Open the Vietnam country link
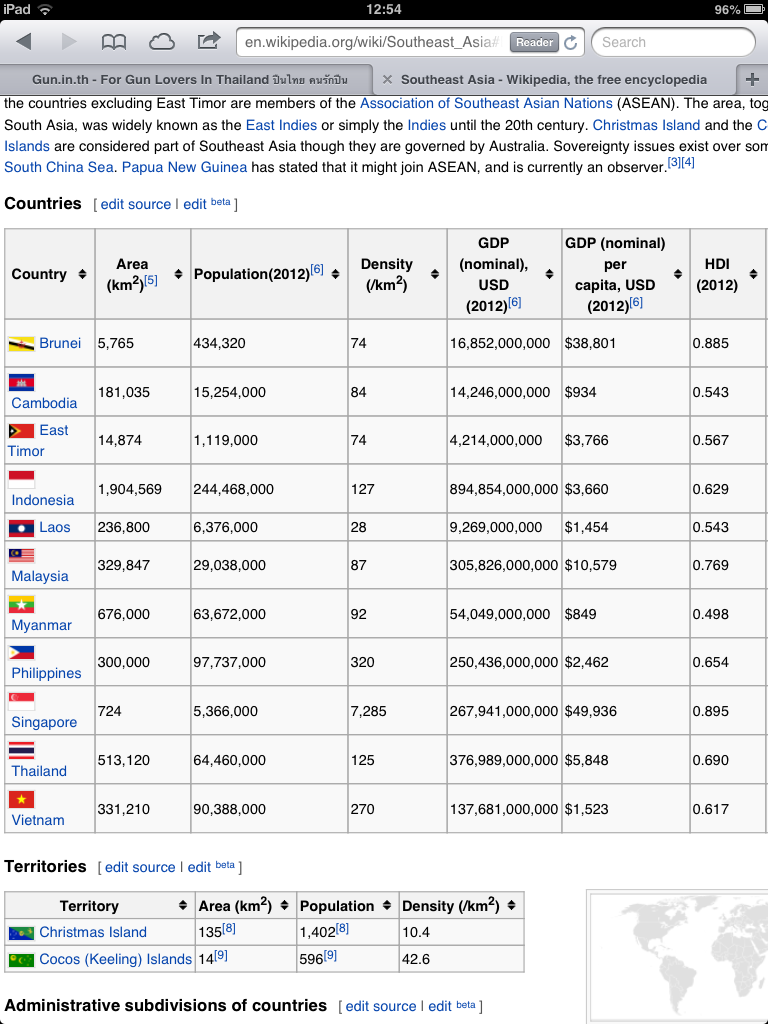 pyautogui.click(x=38, y=820)
